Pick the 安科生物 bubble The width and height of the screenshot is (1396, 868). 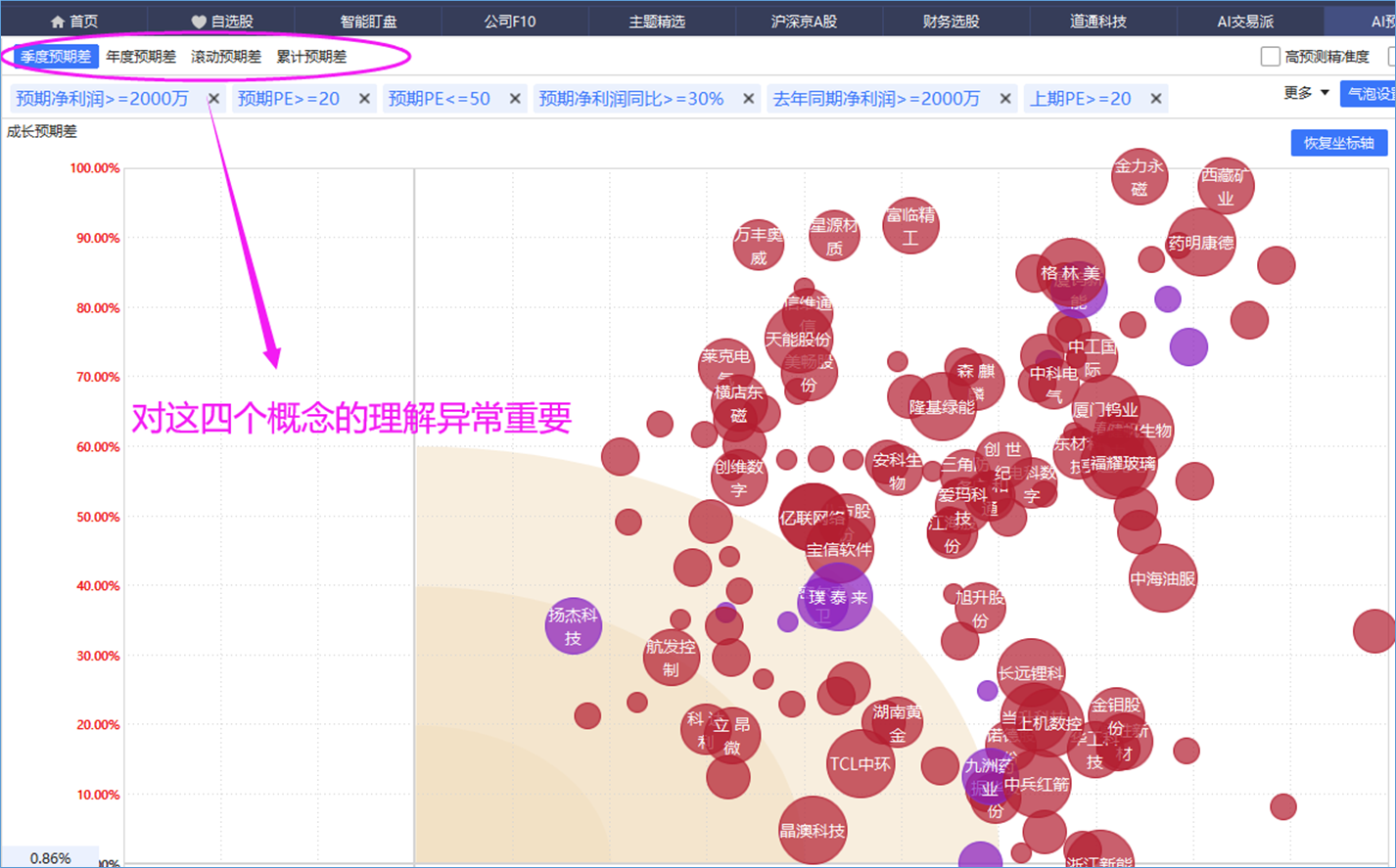pyautogui.click(x=897, y=470)
